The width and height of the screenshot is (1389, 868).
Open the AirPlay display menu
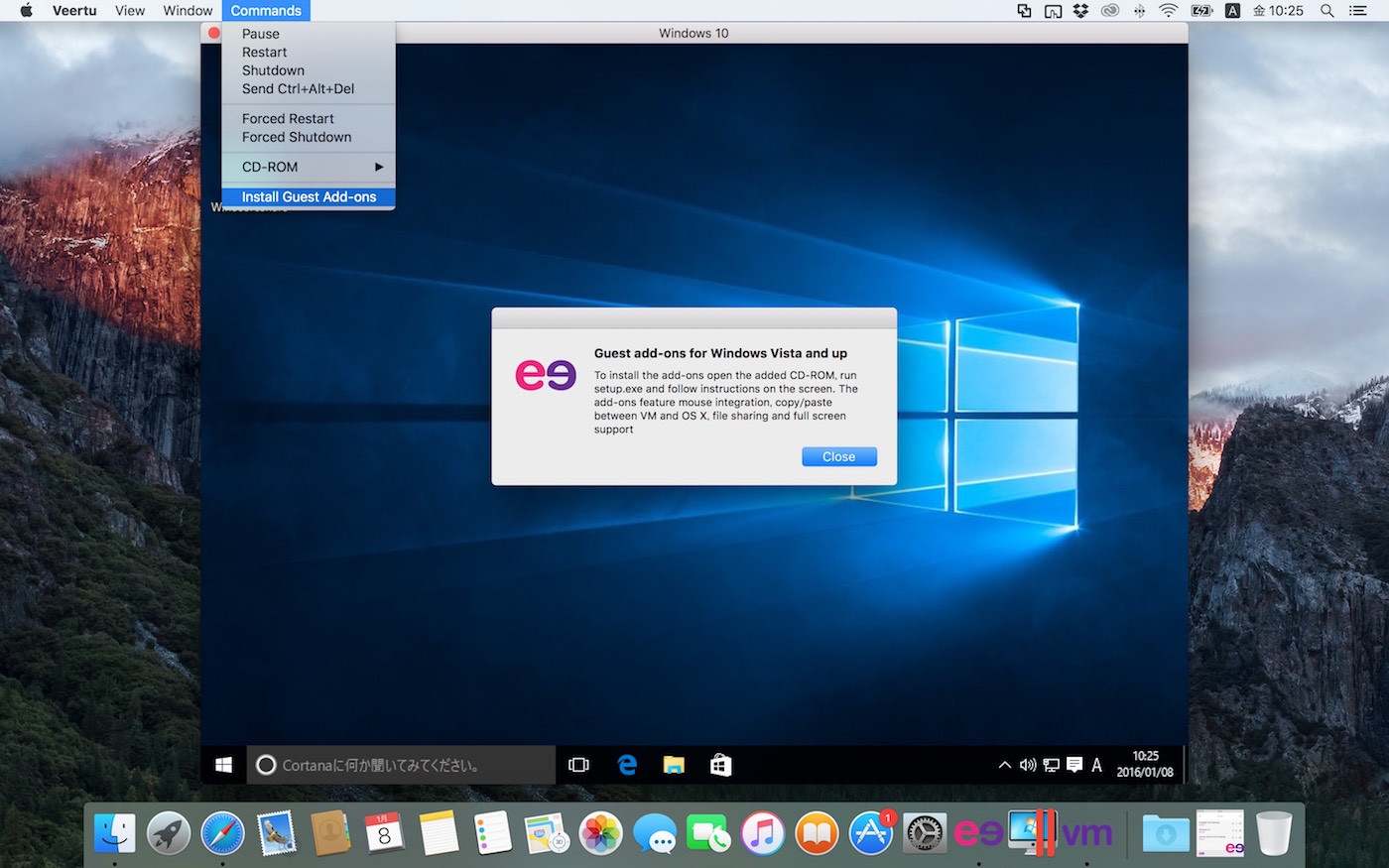coord(1053,11)
